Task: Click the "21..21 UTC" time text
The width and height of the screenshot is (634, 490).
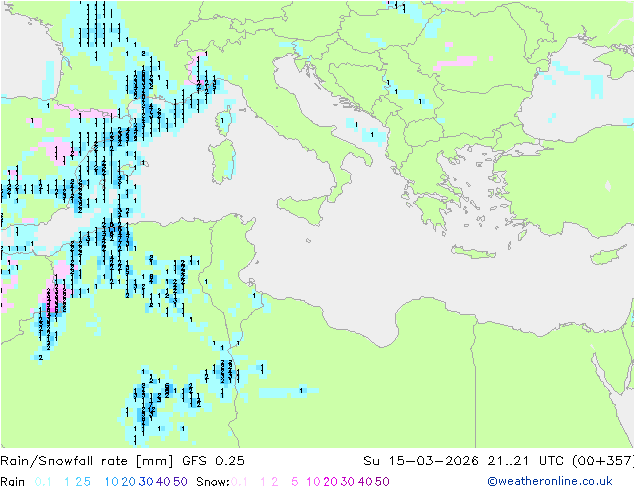Action: [x=527, y=461]
